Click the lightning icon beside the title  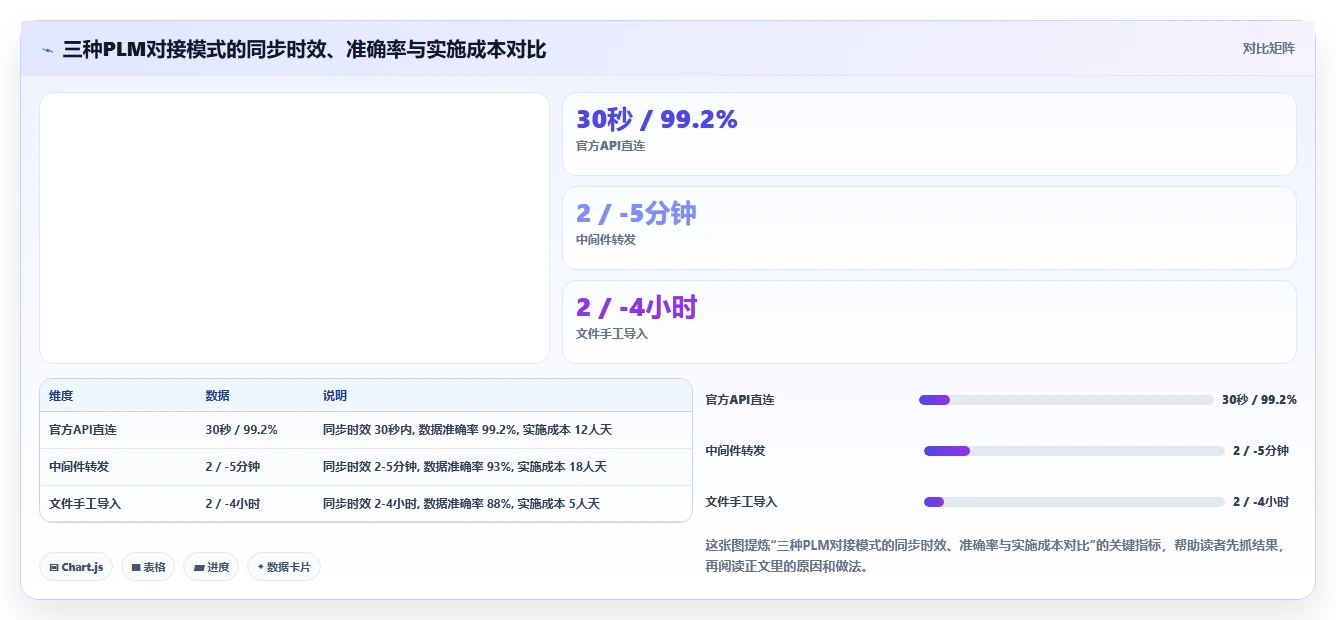point(47,50)
